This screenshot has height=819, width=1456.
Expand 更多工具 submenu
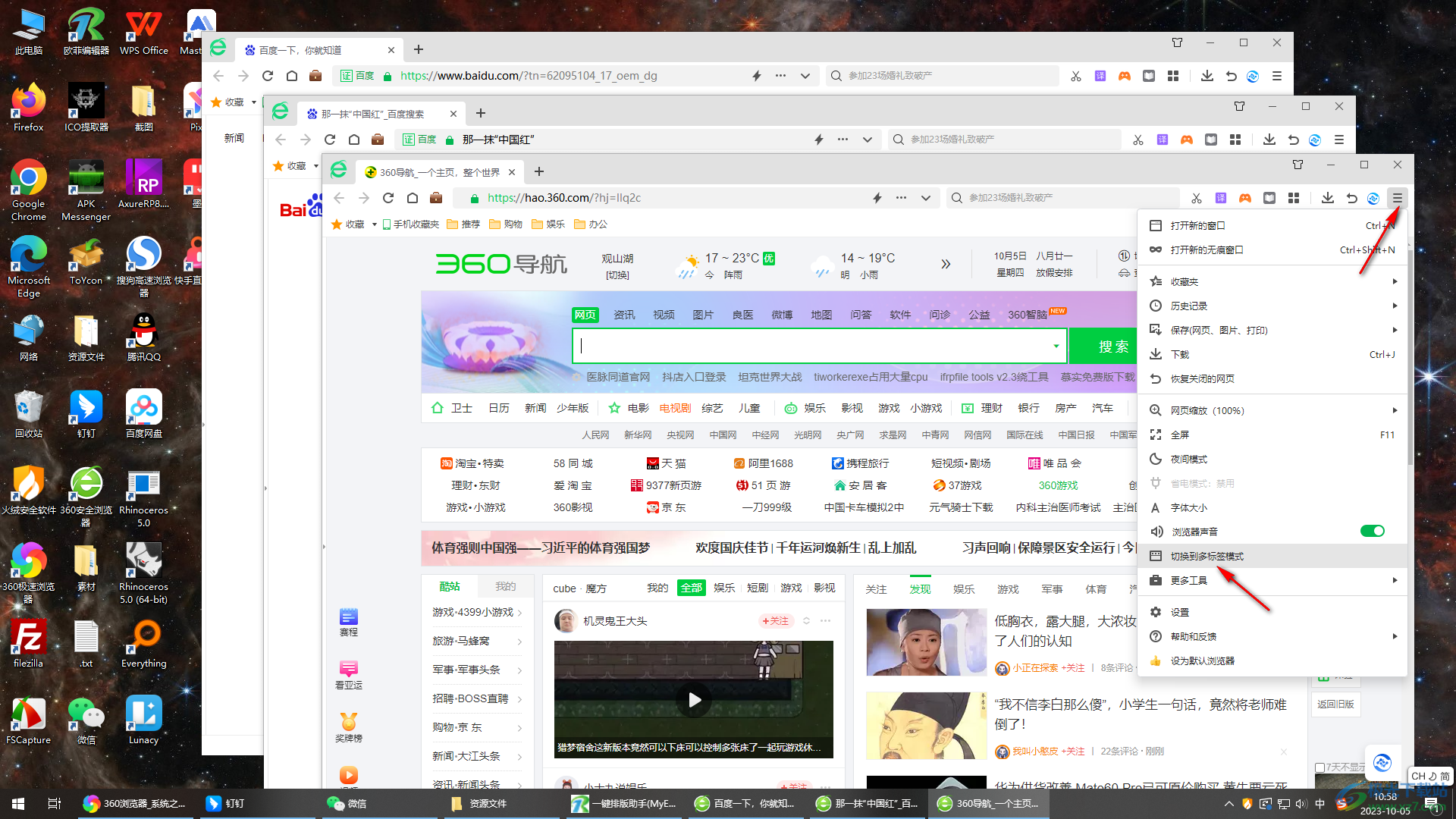pos(1272,580)
